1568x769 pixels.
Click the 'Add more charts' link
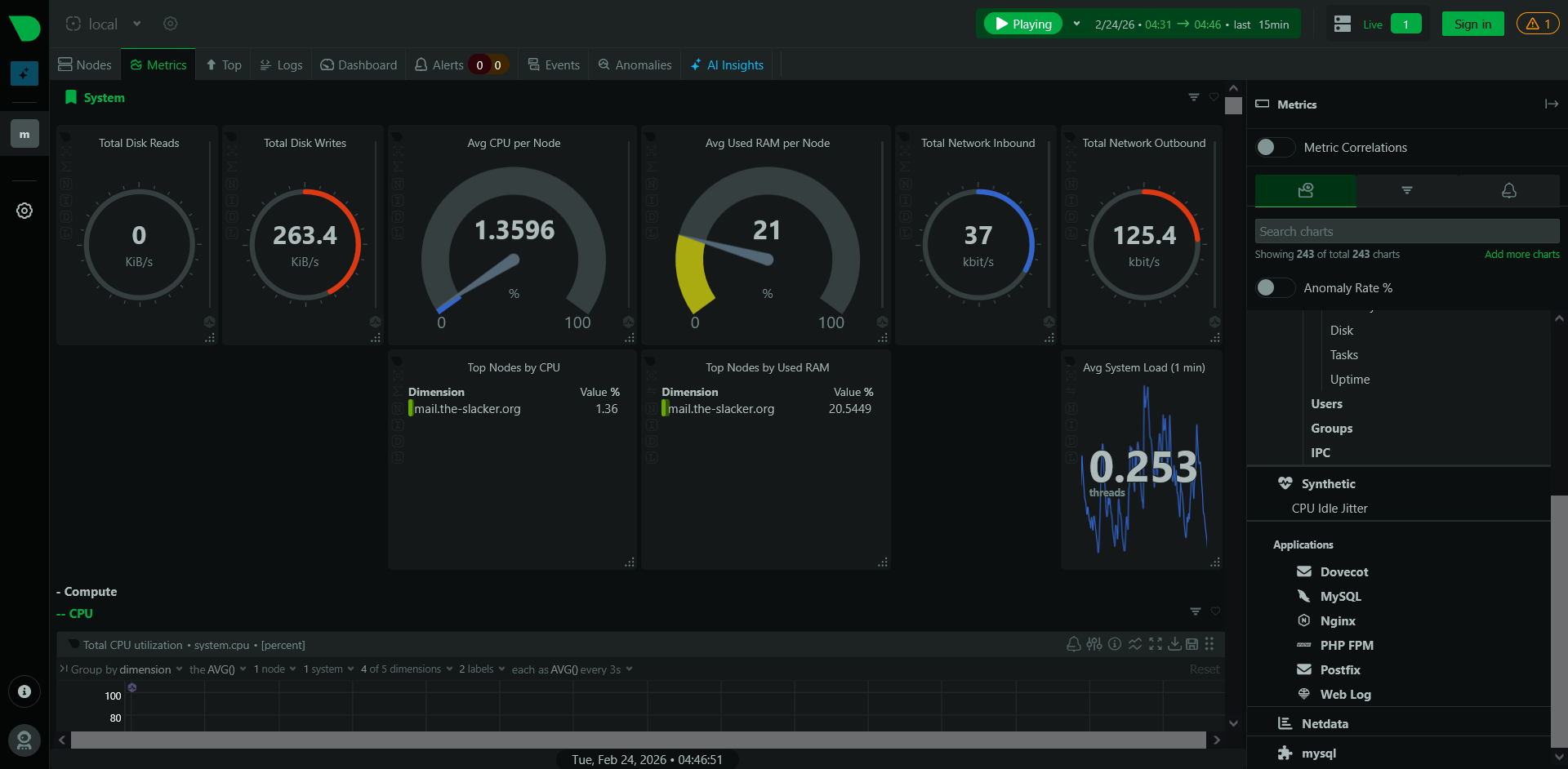[1521, 254]
